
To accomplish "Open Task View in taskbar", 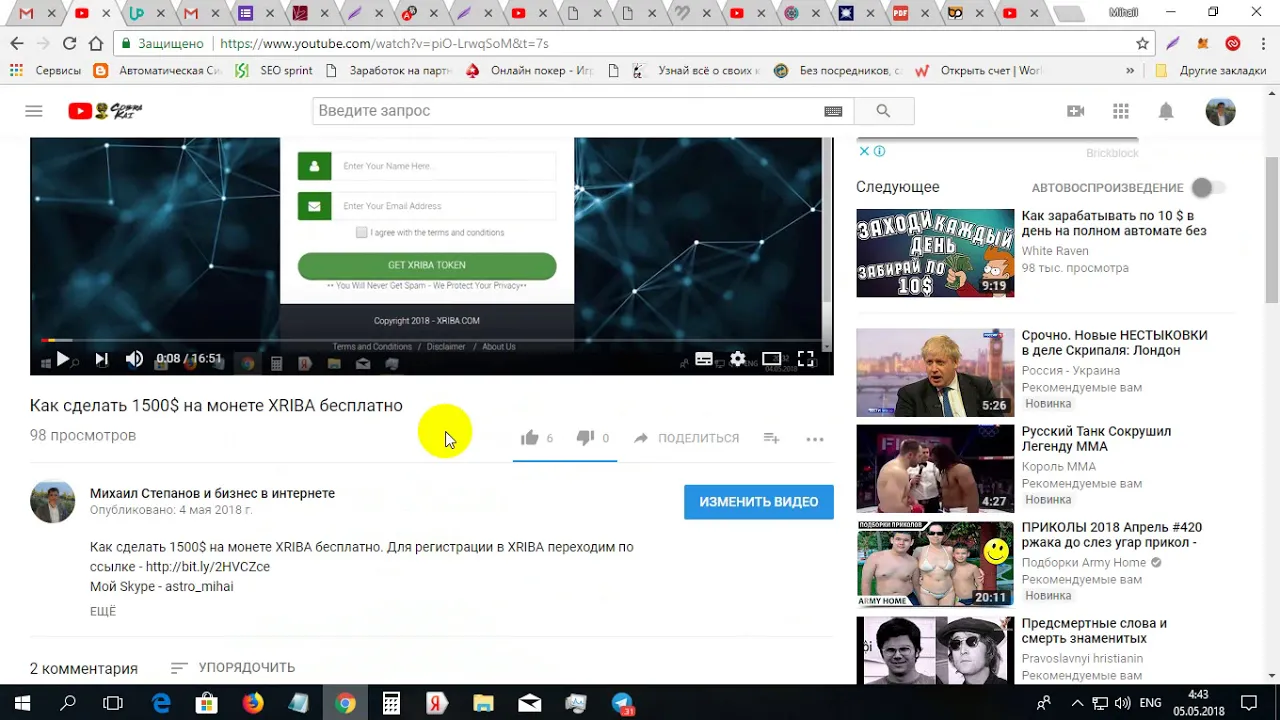I will pos(113,703).
